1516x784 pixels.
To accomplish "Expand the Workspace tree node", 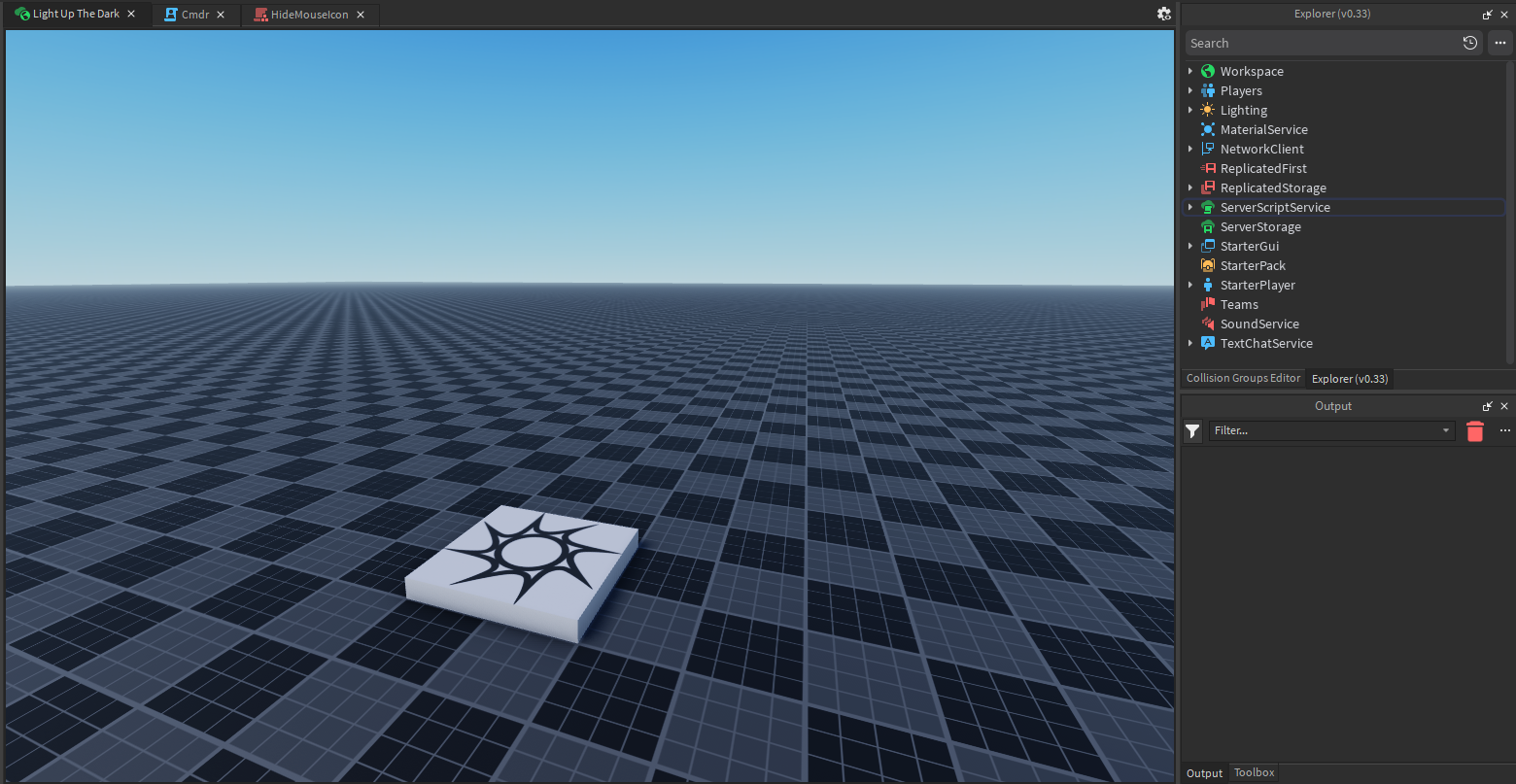I will tap(1190, 71).
